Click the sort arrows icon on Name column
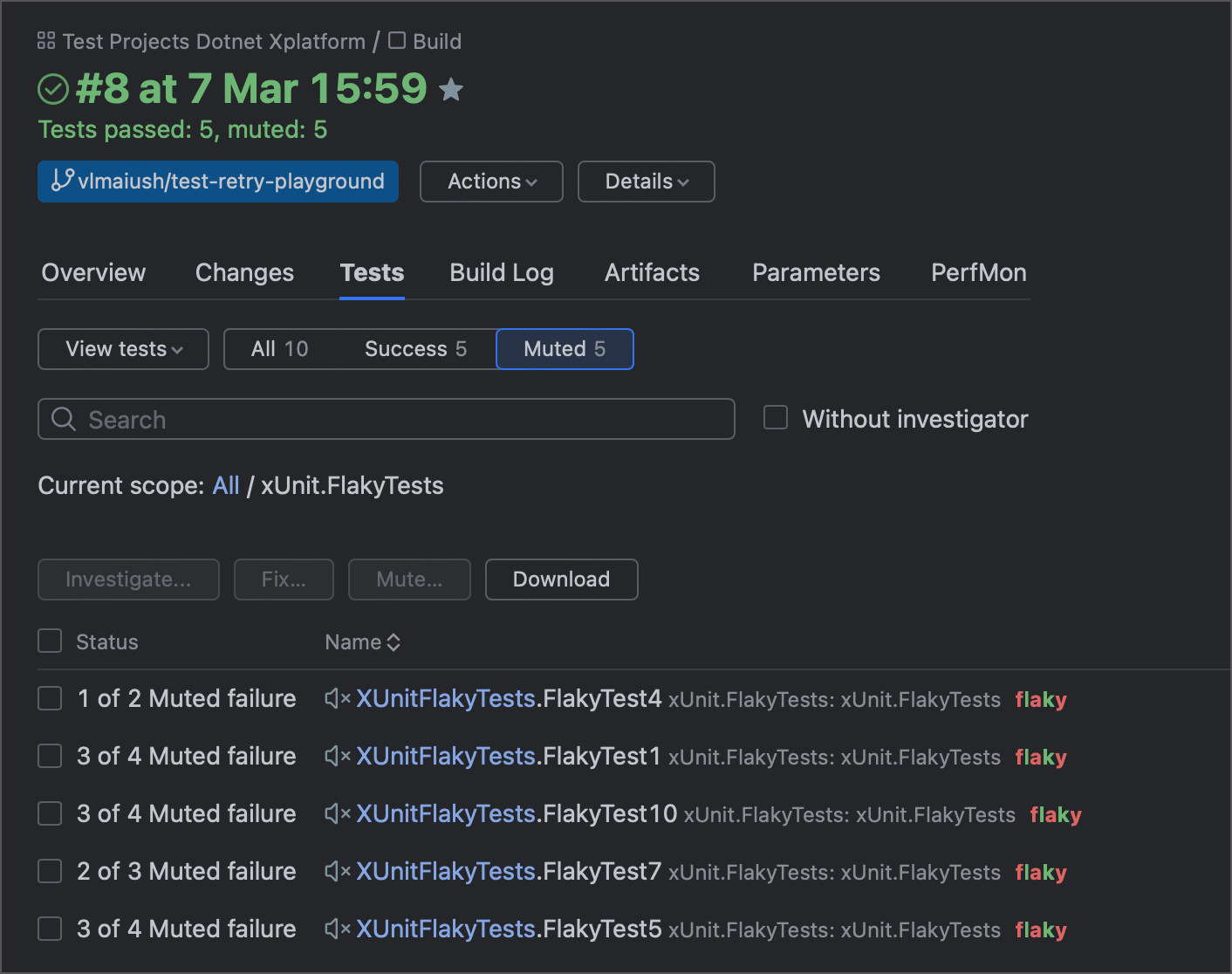 point(394,642)
